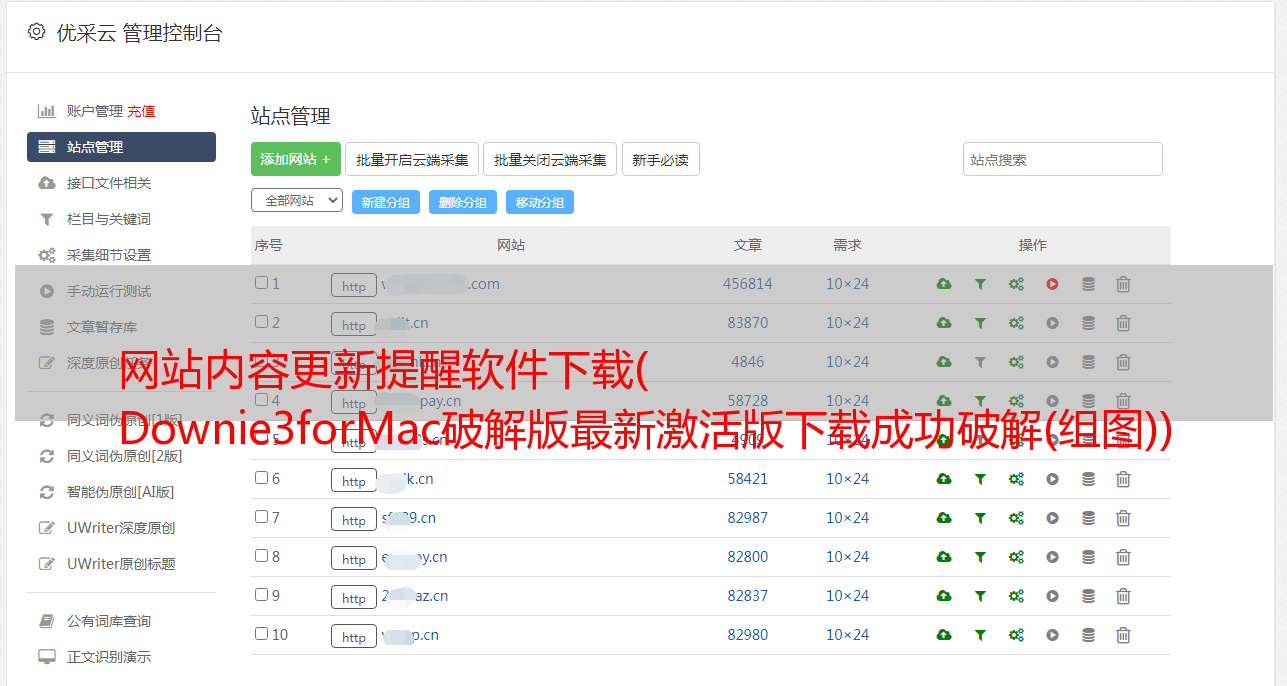Open gears settings icon for 456814 row
Viewport: 1287px width, 686px height.
click(1016, 284)
